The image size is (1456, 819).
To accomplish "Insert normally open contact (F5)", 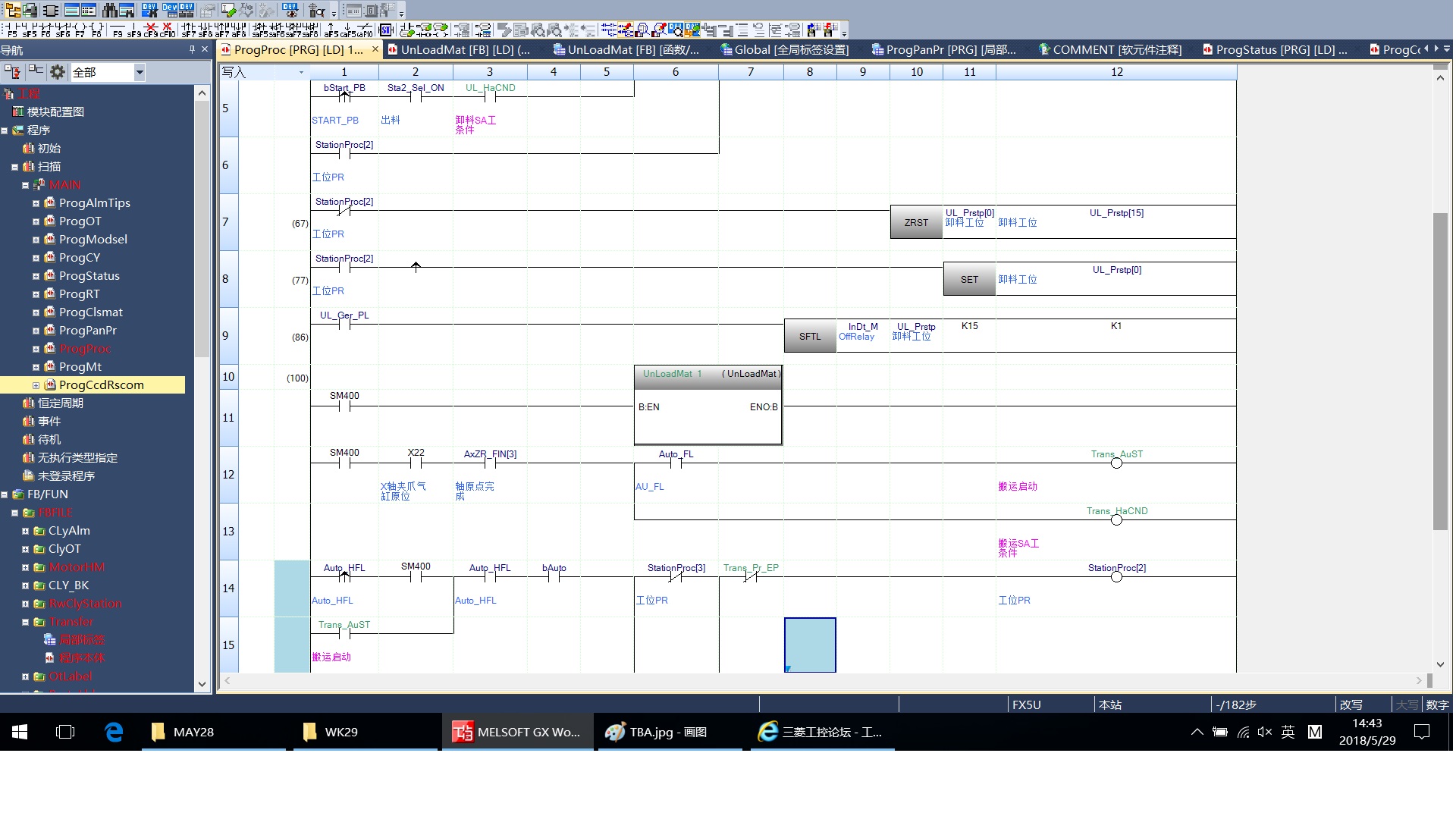I will pos(11,30).
